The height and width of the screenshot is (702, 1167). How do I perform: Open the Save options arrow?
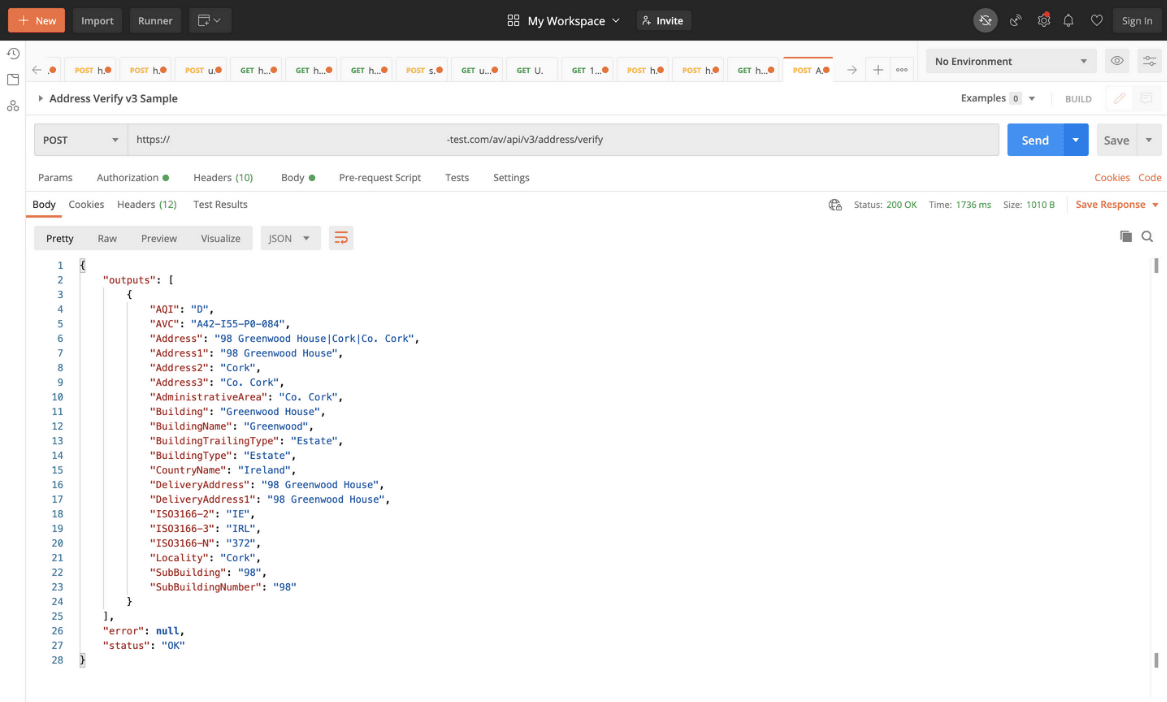[x=1148, y=140]
